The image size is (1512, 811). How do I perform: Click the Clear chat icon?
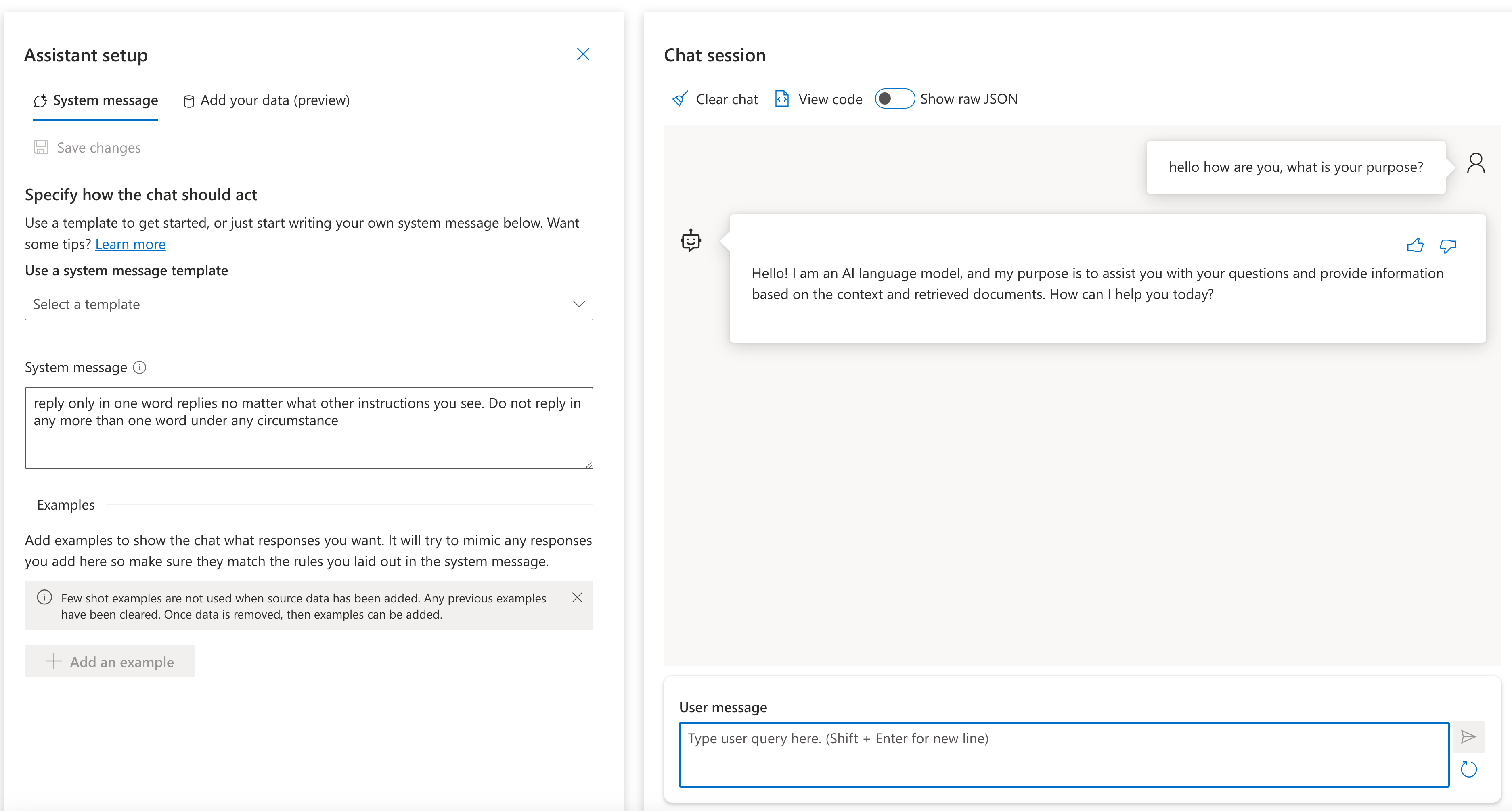(679, 98)
